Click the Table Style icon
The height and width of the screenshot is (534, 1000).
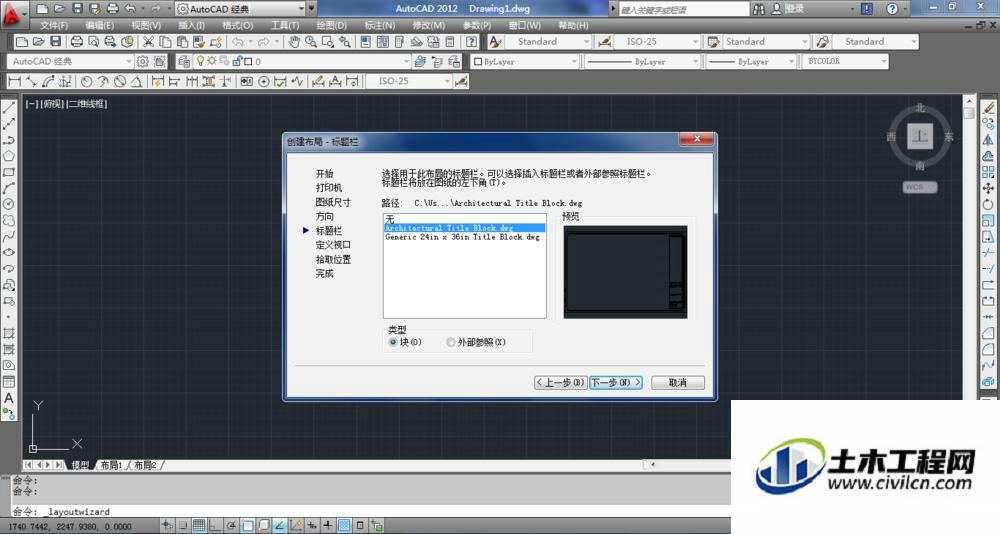pos(712,41)
